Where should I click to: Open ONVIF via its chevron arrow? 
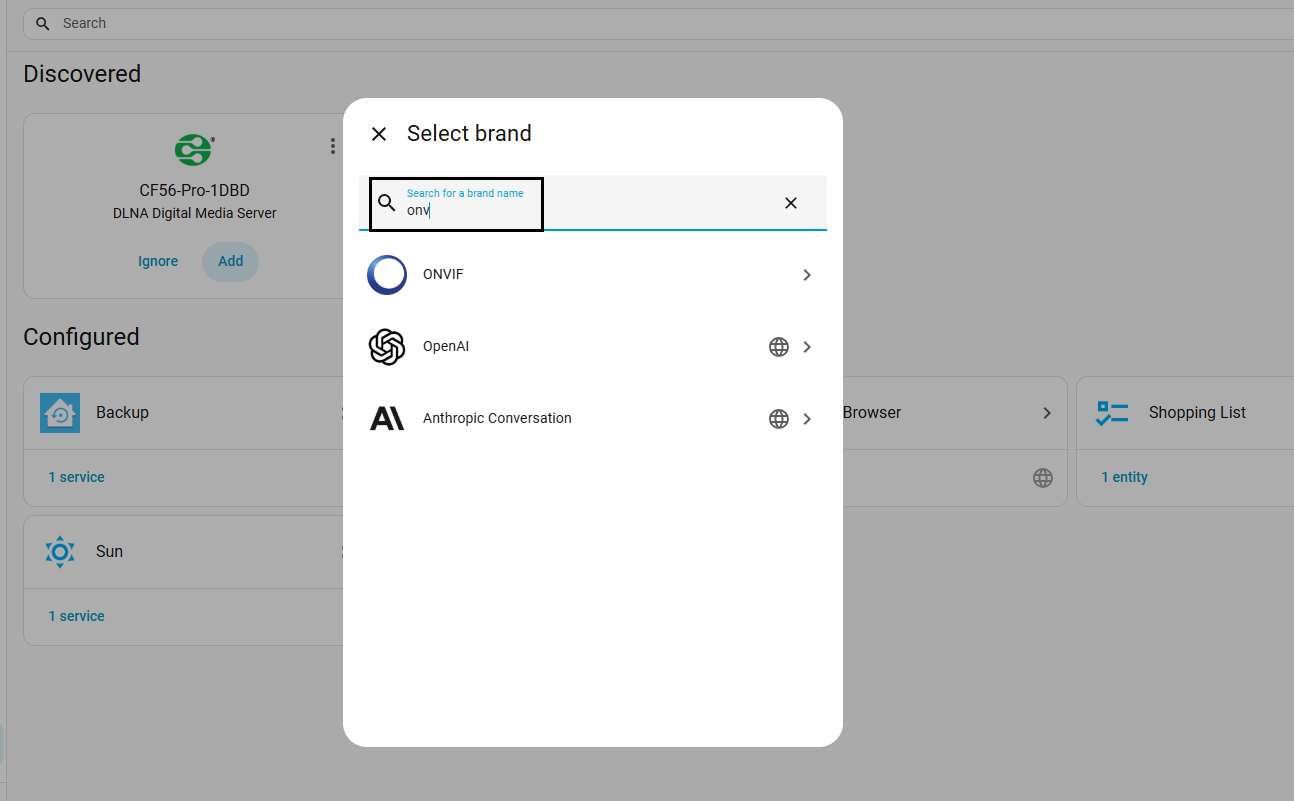807,275
